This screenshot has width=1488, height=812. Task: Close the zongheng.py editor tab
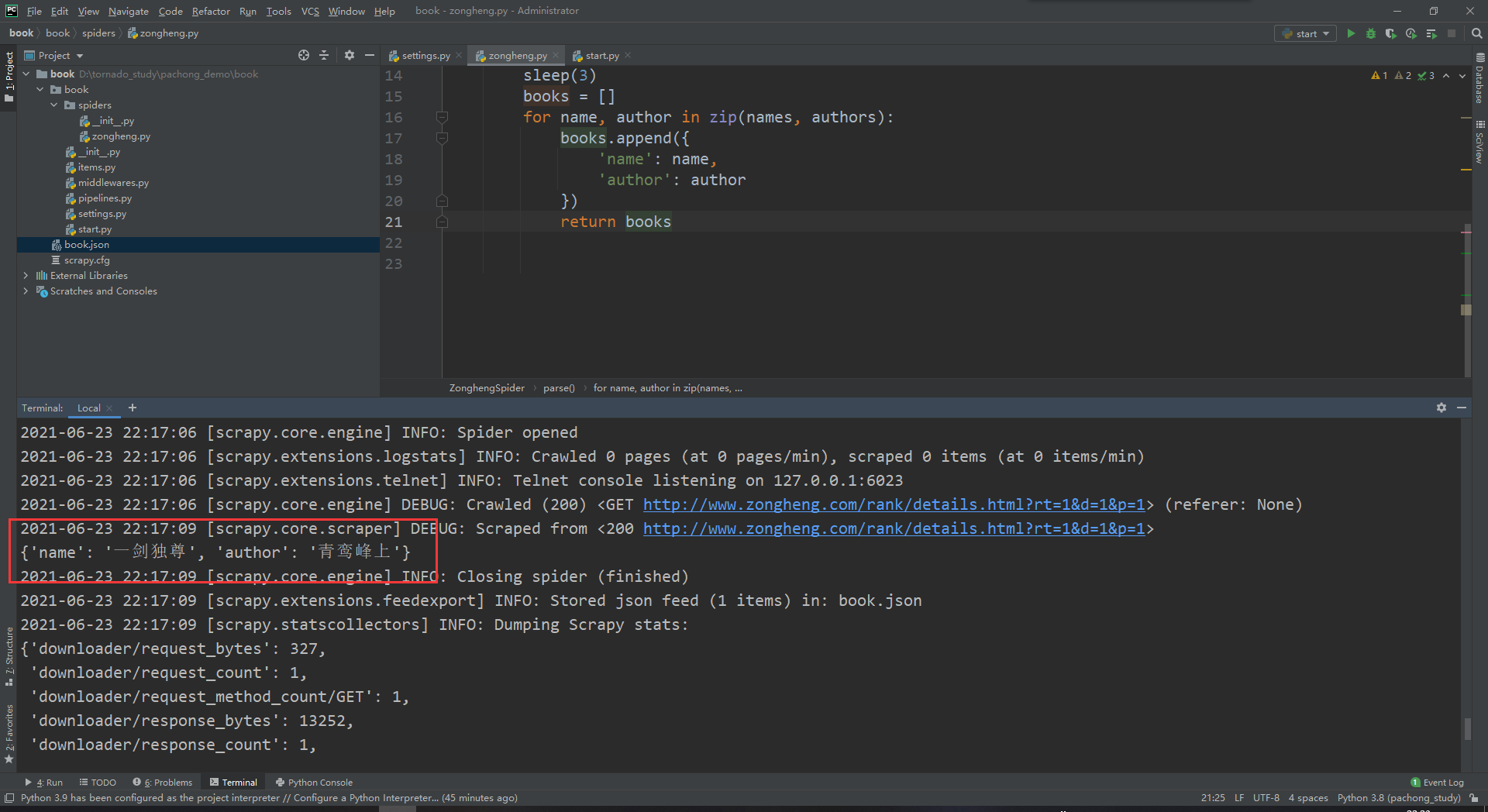point(556,55)
